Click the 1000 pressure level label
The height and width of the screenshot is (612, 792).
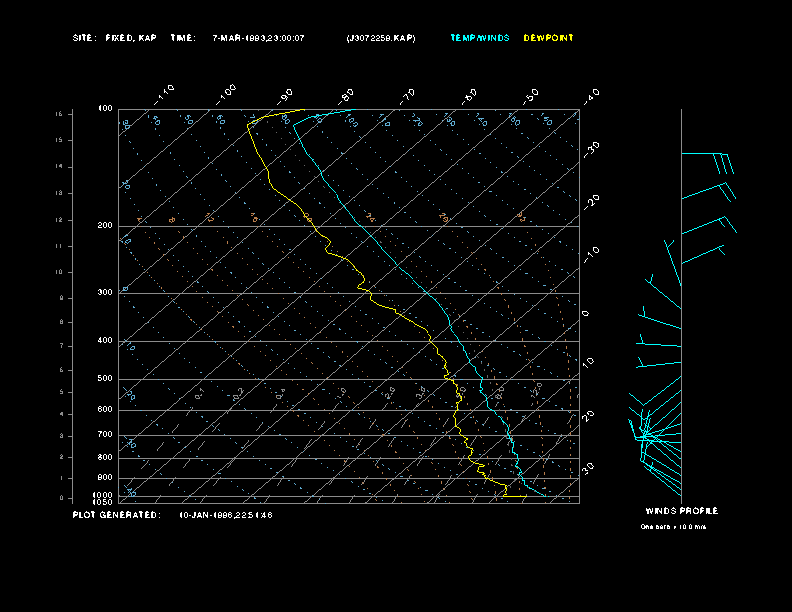(x=104, y=495)
